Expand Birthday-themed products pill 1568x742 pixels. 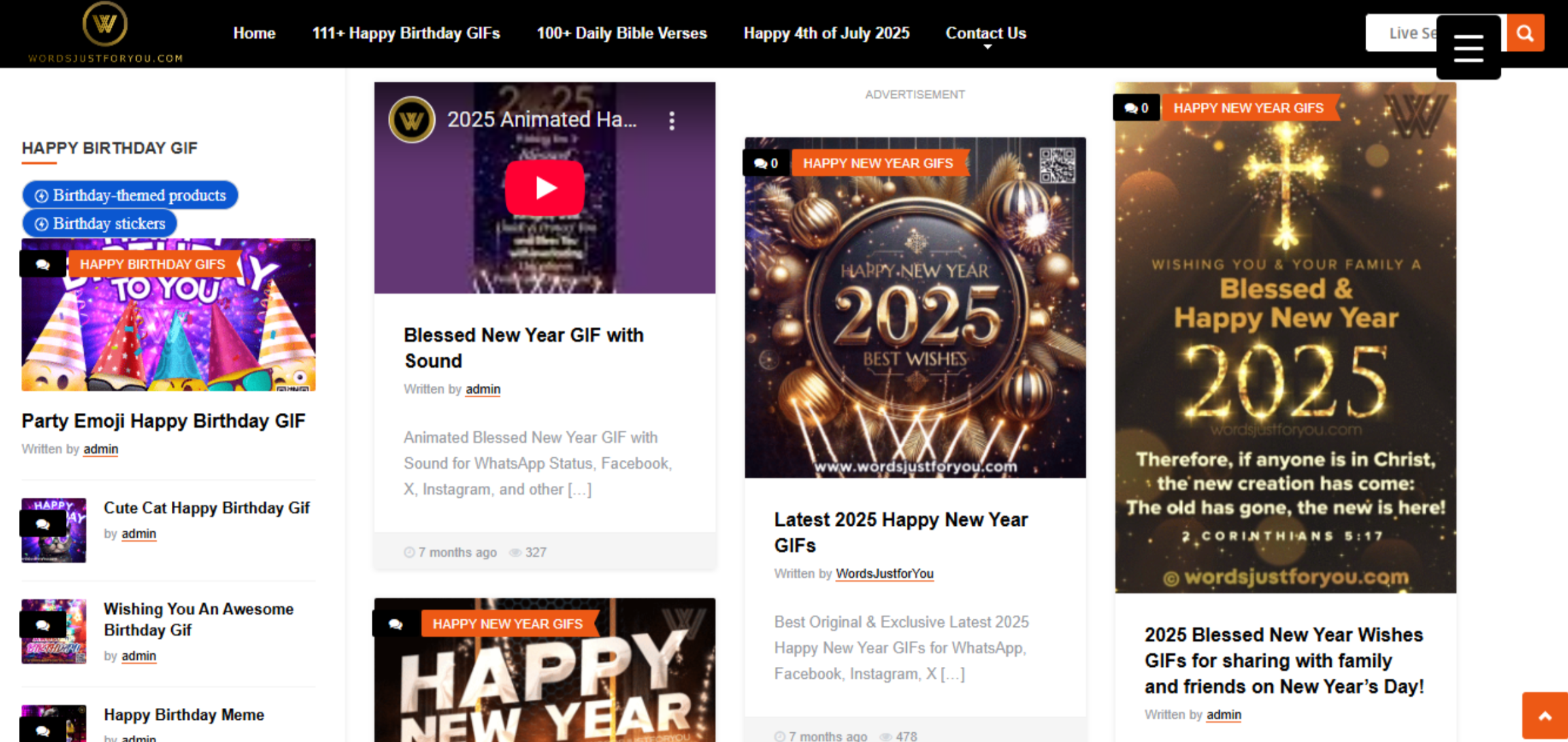click(130, 195)
